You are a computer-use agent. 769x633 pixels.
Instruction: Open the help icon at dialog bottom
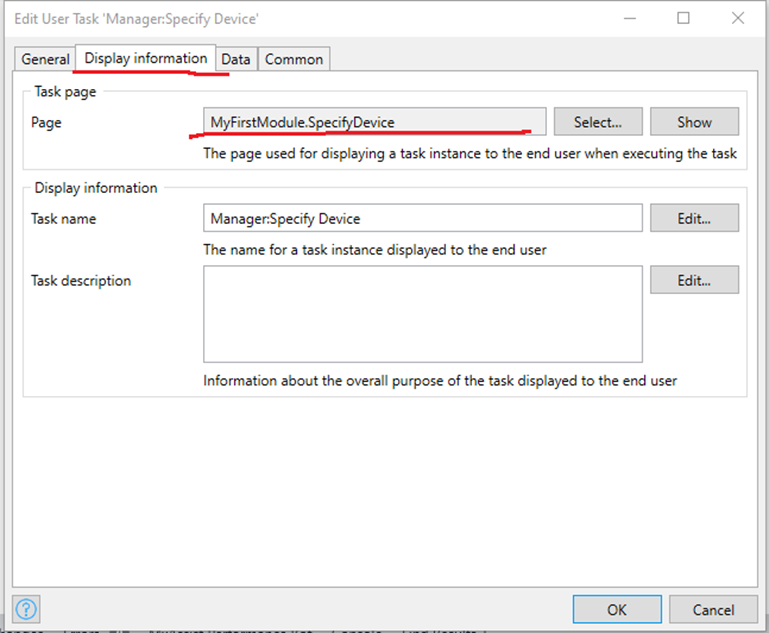(26, 609)
